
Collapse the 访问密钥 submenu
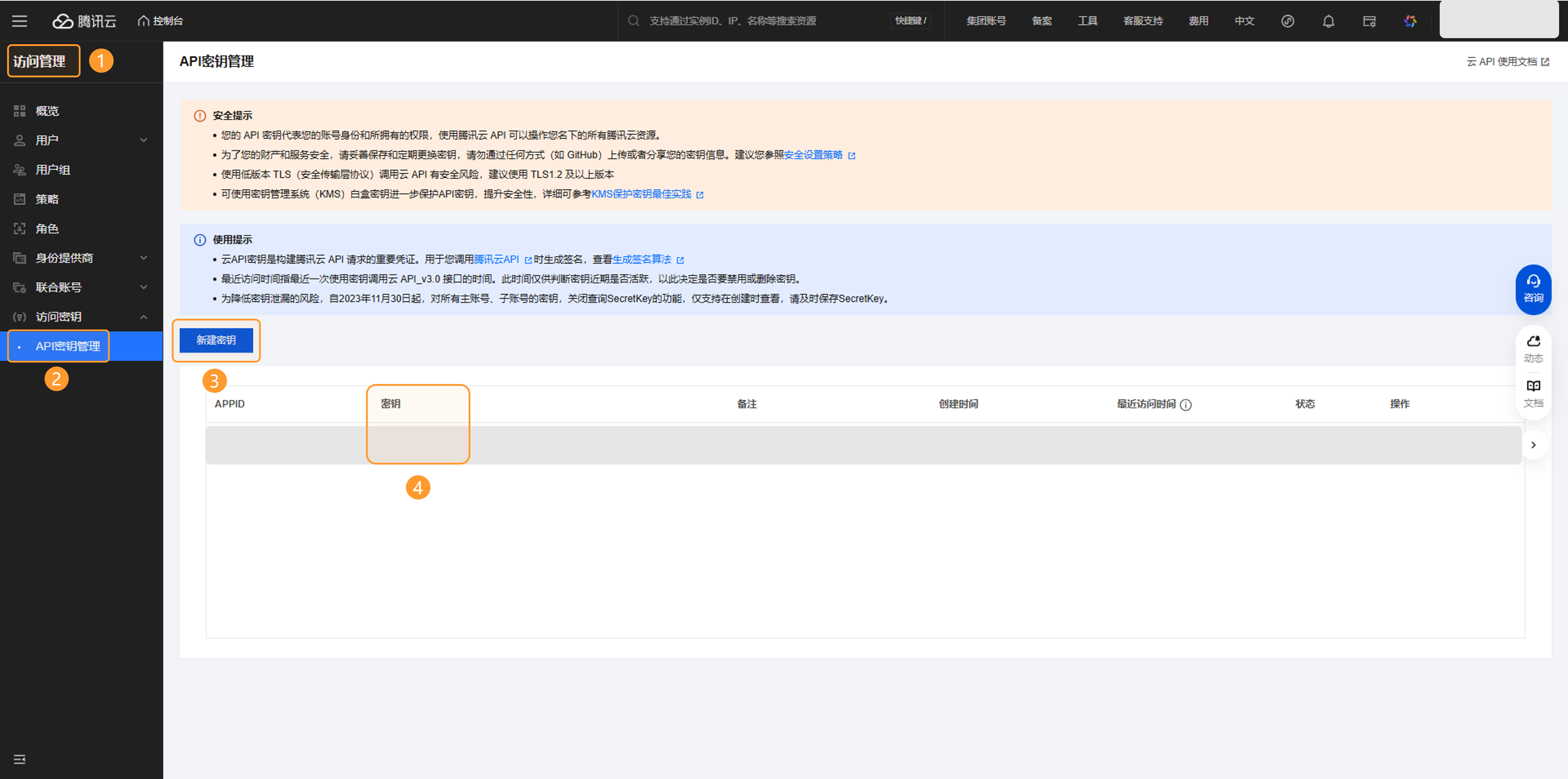click(x=143, y=317)
